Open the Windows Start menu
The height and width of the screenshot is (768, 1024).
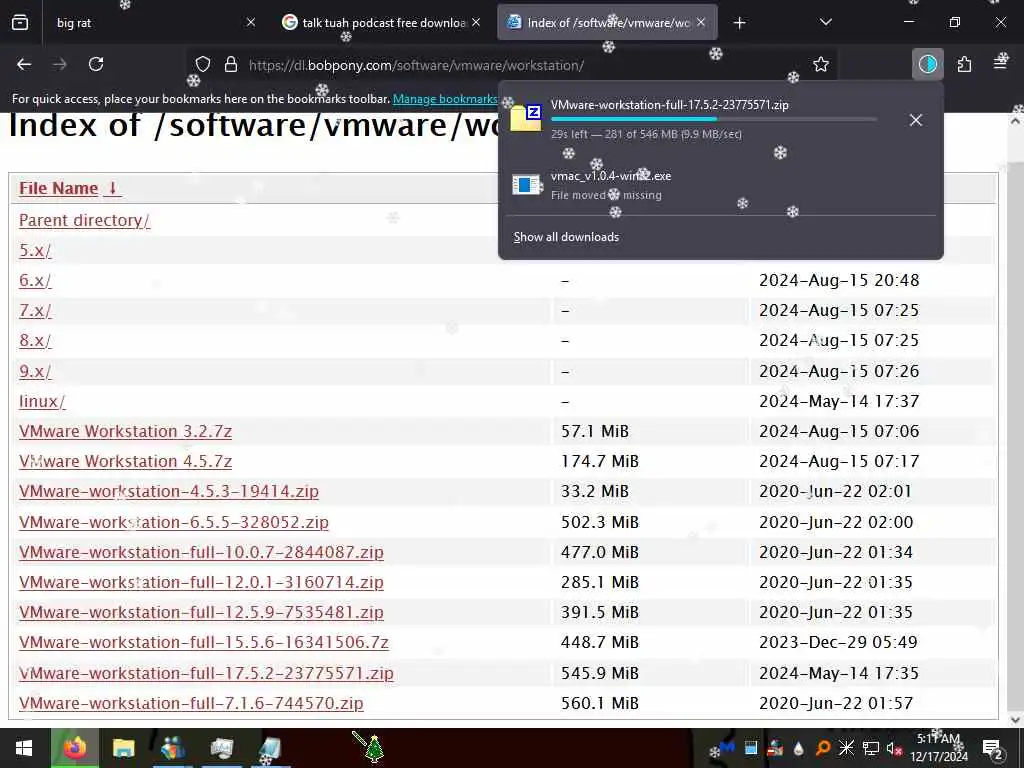pos(24,748)
